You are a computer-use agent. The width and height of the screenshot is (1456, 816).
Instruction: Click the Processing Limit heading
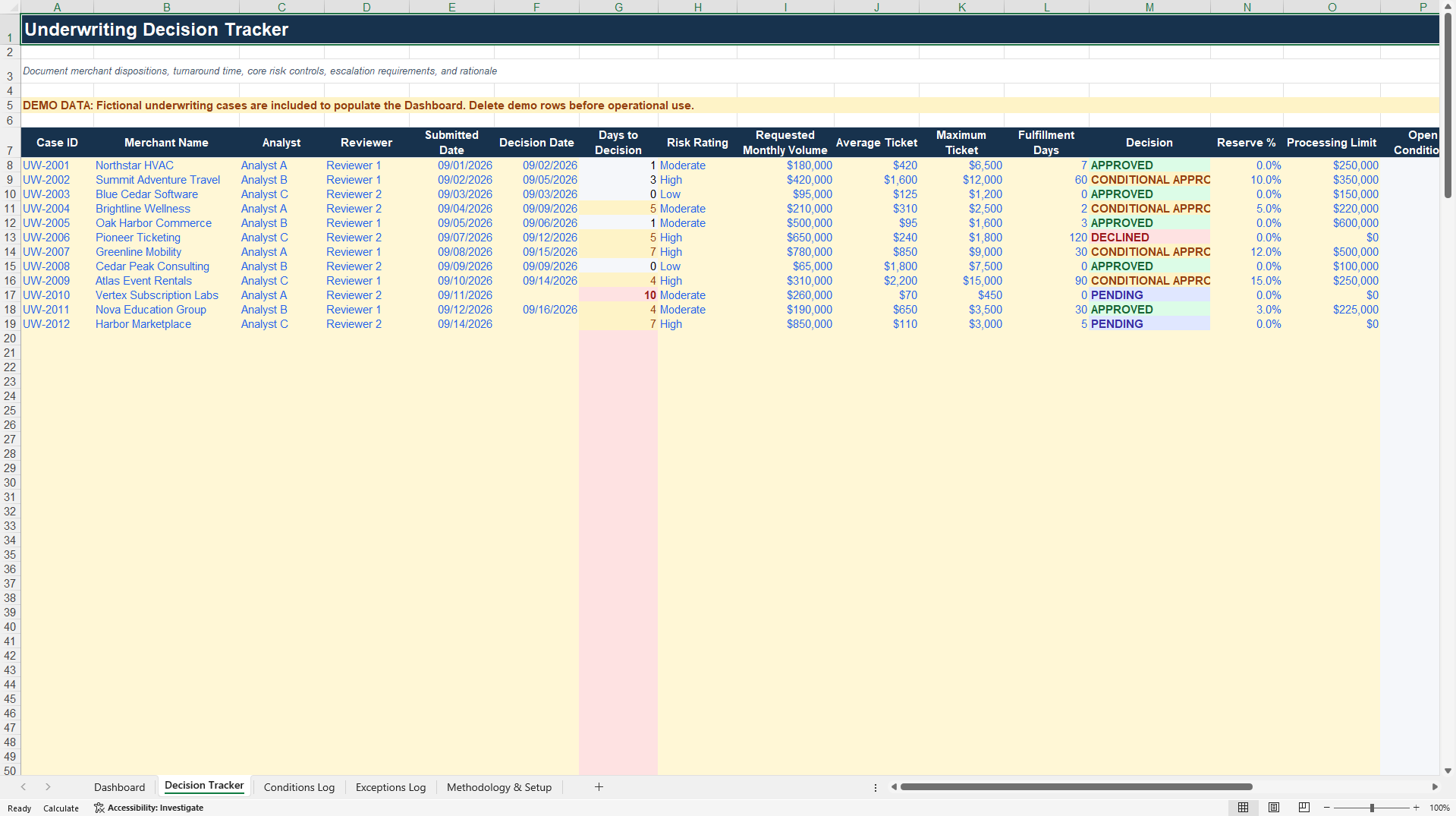point(1332,143)
